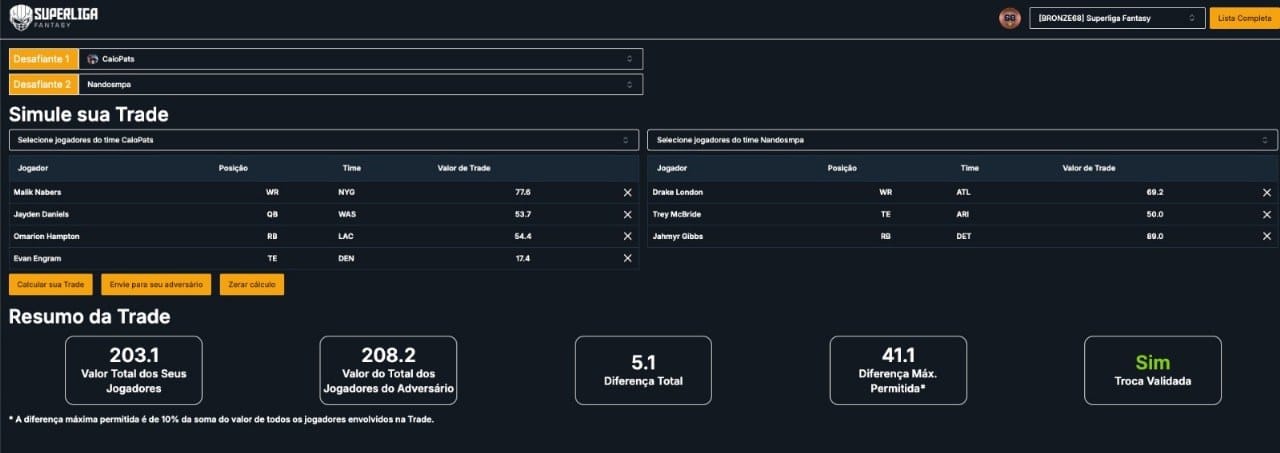Open the BRONZE68 league selector

(x=1116, y=18)
